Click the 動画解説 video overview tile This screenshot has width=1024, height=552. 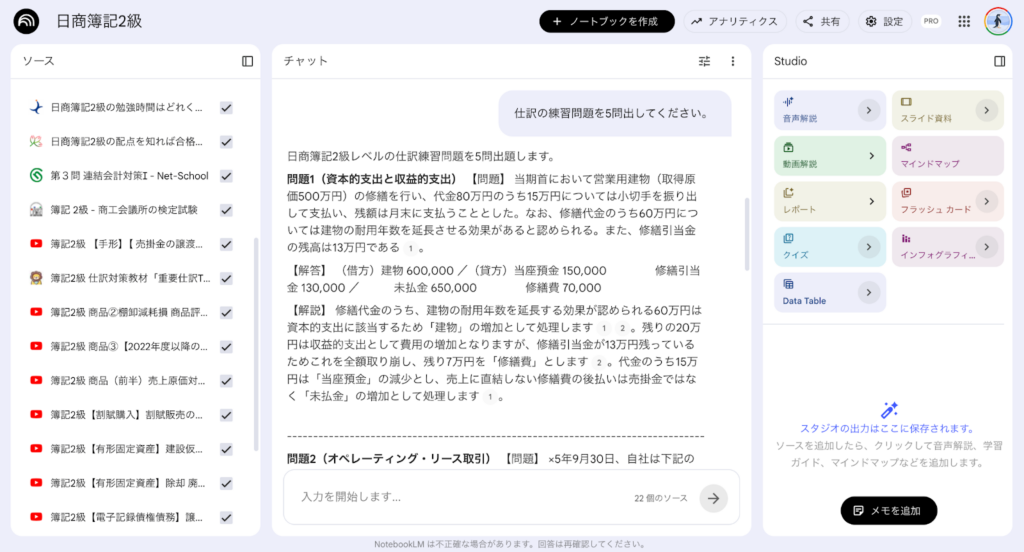(x=829, y=155)
